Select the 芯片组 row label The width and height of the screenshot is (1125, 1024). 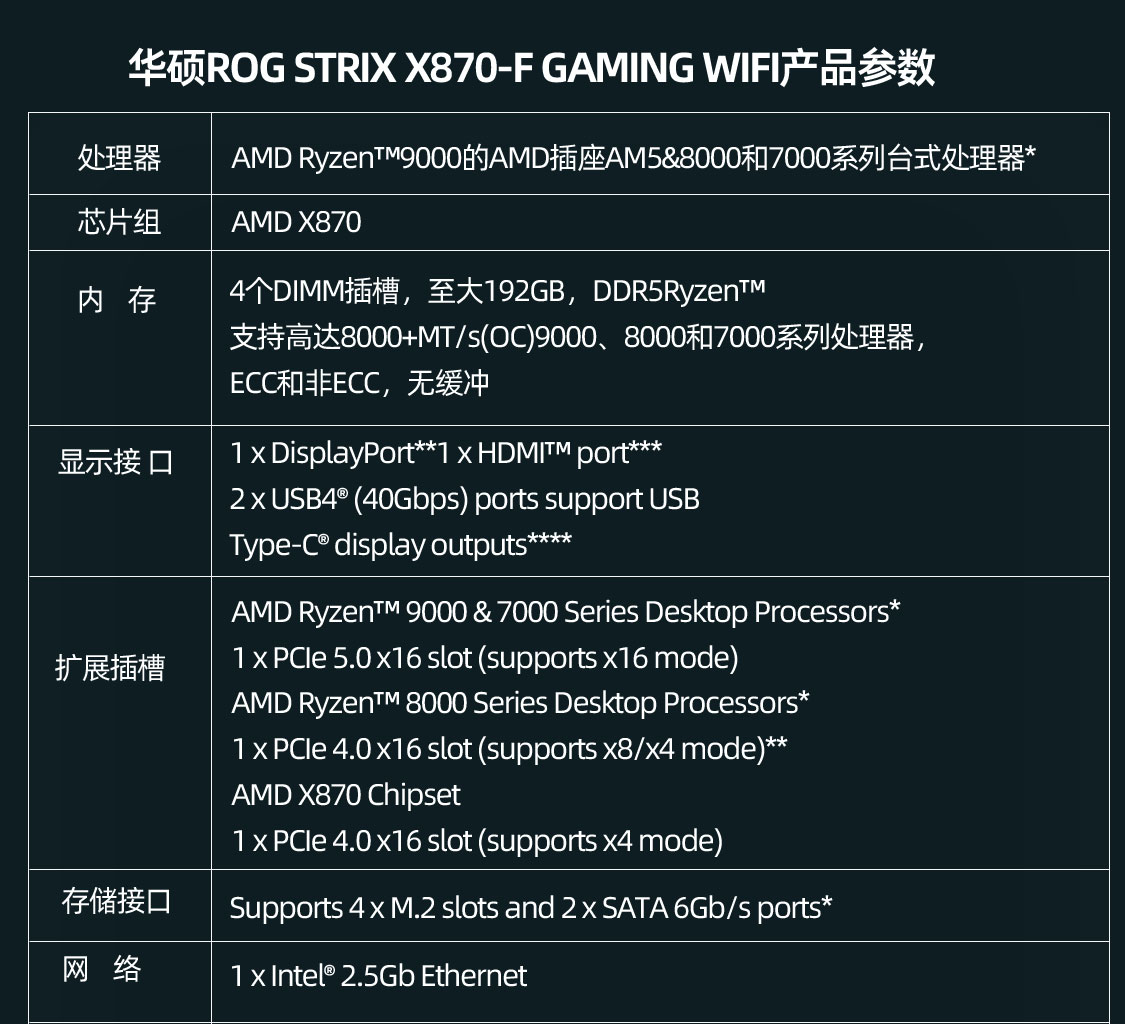point(119,222)
